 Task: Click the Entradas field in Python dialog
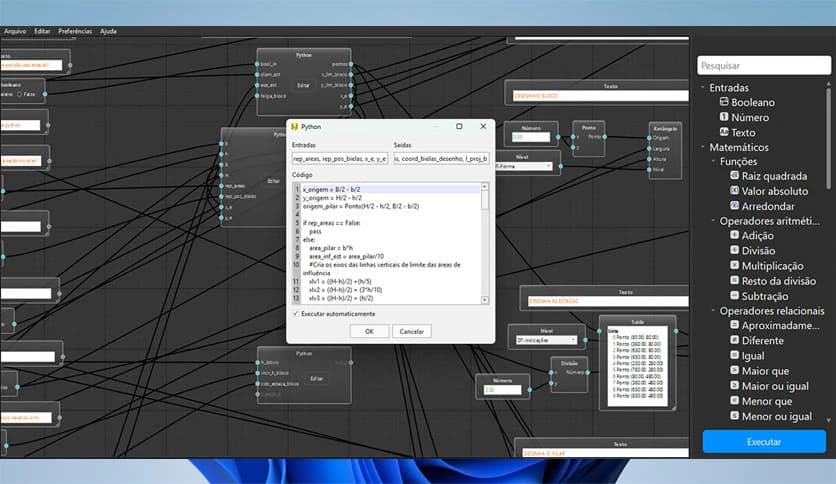click(340, 159)
